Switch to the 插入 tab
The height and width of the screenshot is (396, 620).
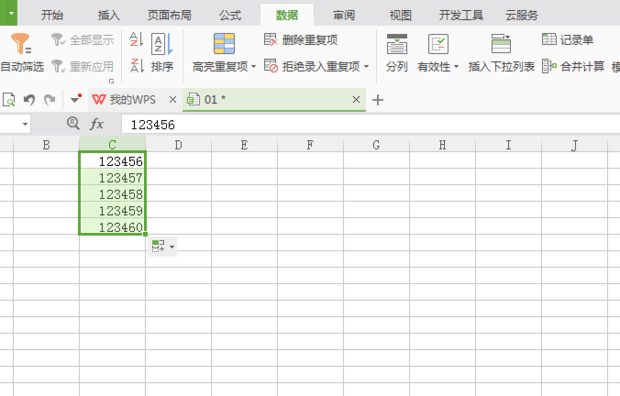pos(109,15)
